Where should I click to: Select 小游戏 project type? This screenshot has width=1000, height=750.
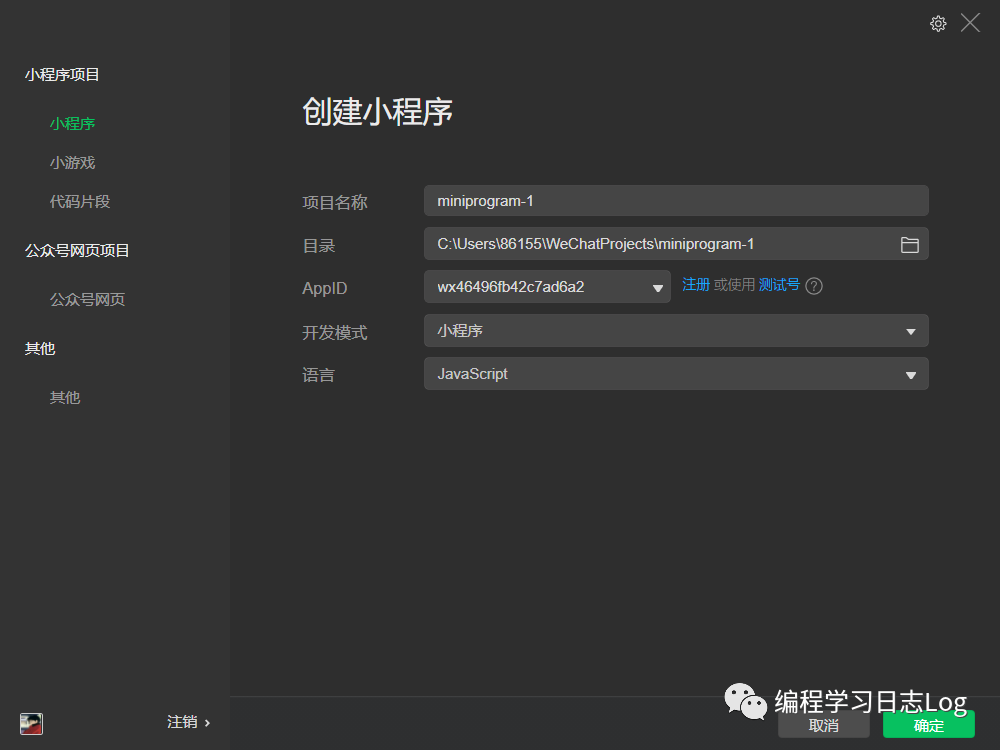(x=72, y=163)
